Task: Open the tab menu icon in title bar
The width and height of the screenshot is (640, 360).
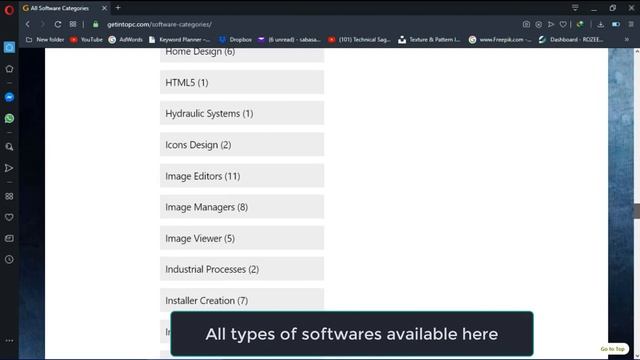Action: 575,8
